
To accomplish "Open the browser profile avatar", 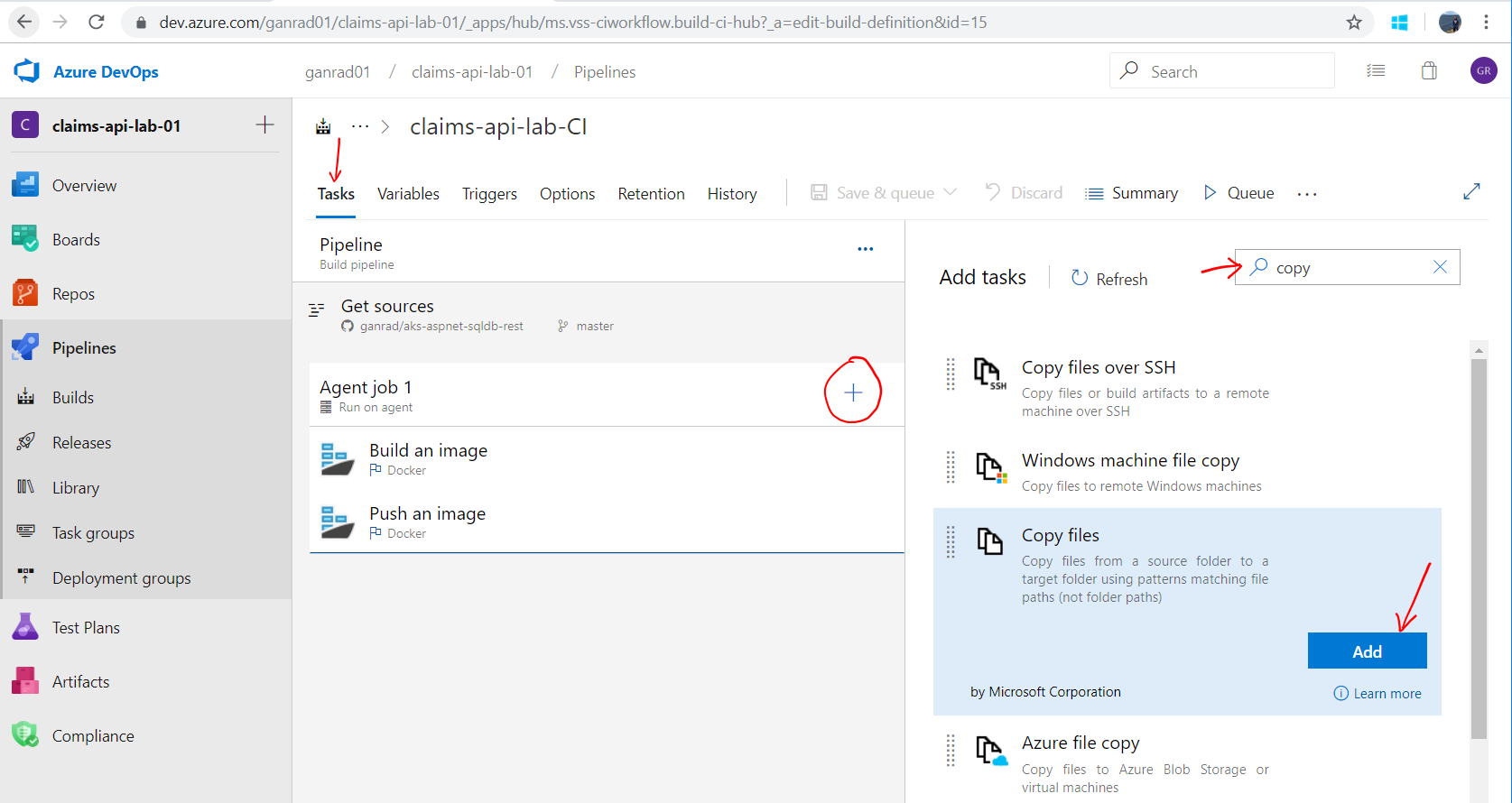I will (x=1450, y=23).
